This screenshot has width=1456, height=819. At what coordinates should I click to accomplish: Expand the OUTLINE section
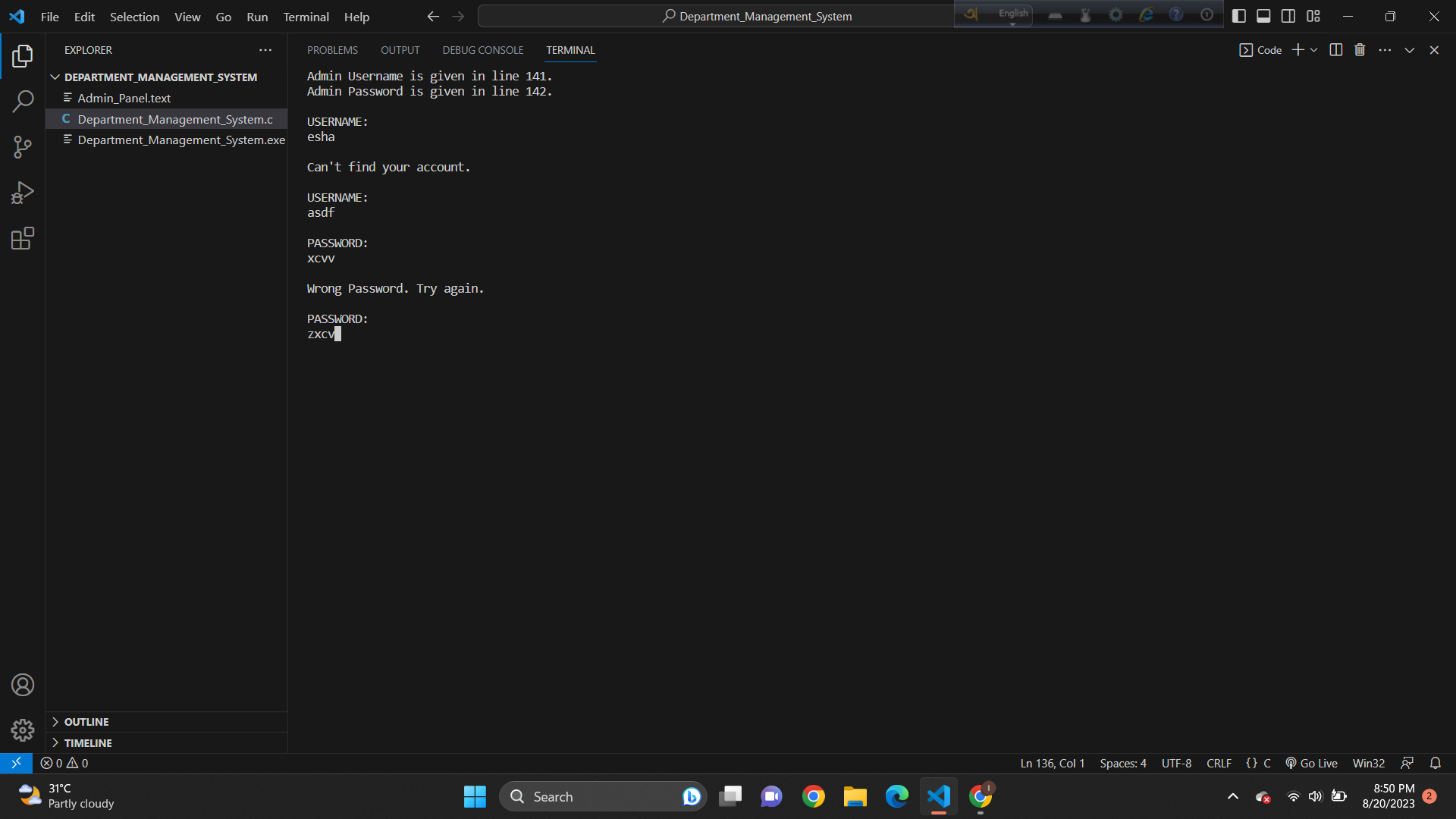click(x=86, y=721)
